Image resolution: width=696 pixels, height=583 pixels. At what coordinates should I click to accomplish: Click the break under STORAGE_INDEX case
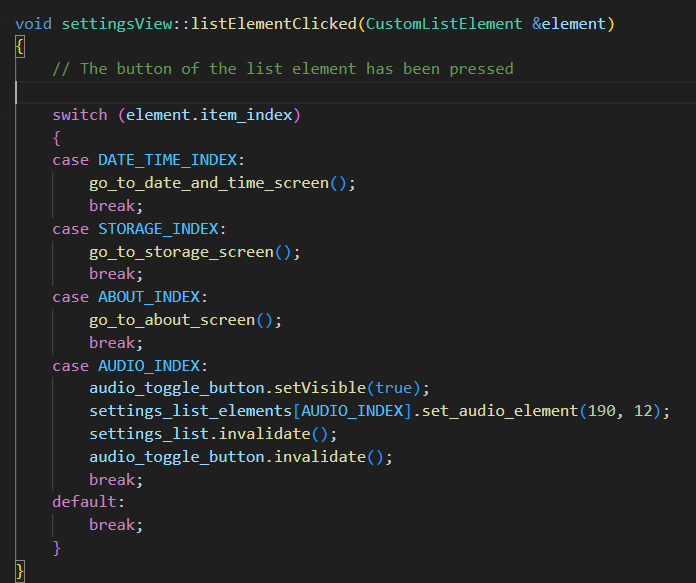point(112,274)
